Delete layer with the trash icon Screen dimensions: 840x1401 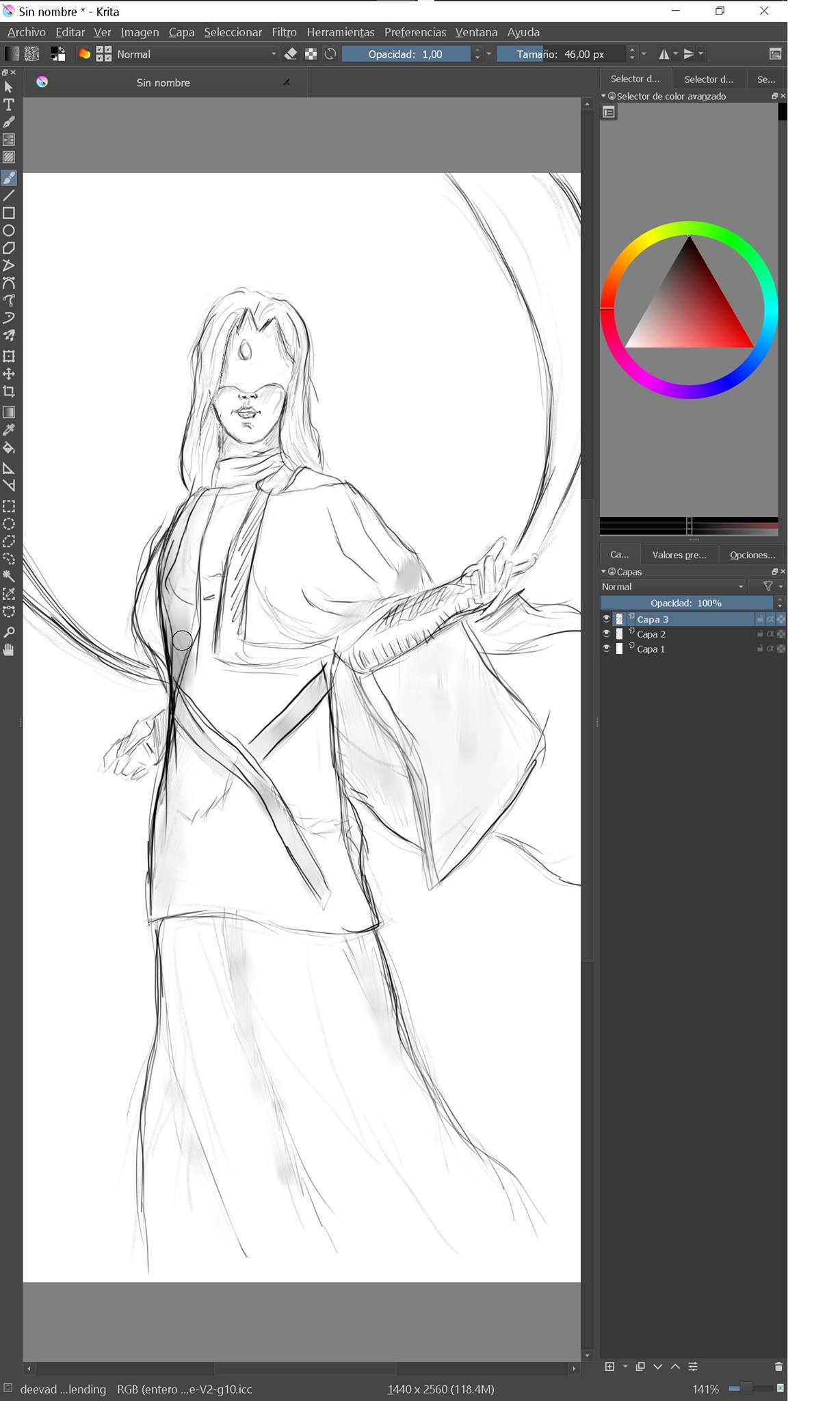click(x=778, y=1366)
